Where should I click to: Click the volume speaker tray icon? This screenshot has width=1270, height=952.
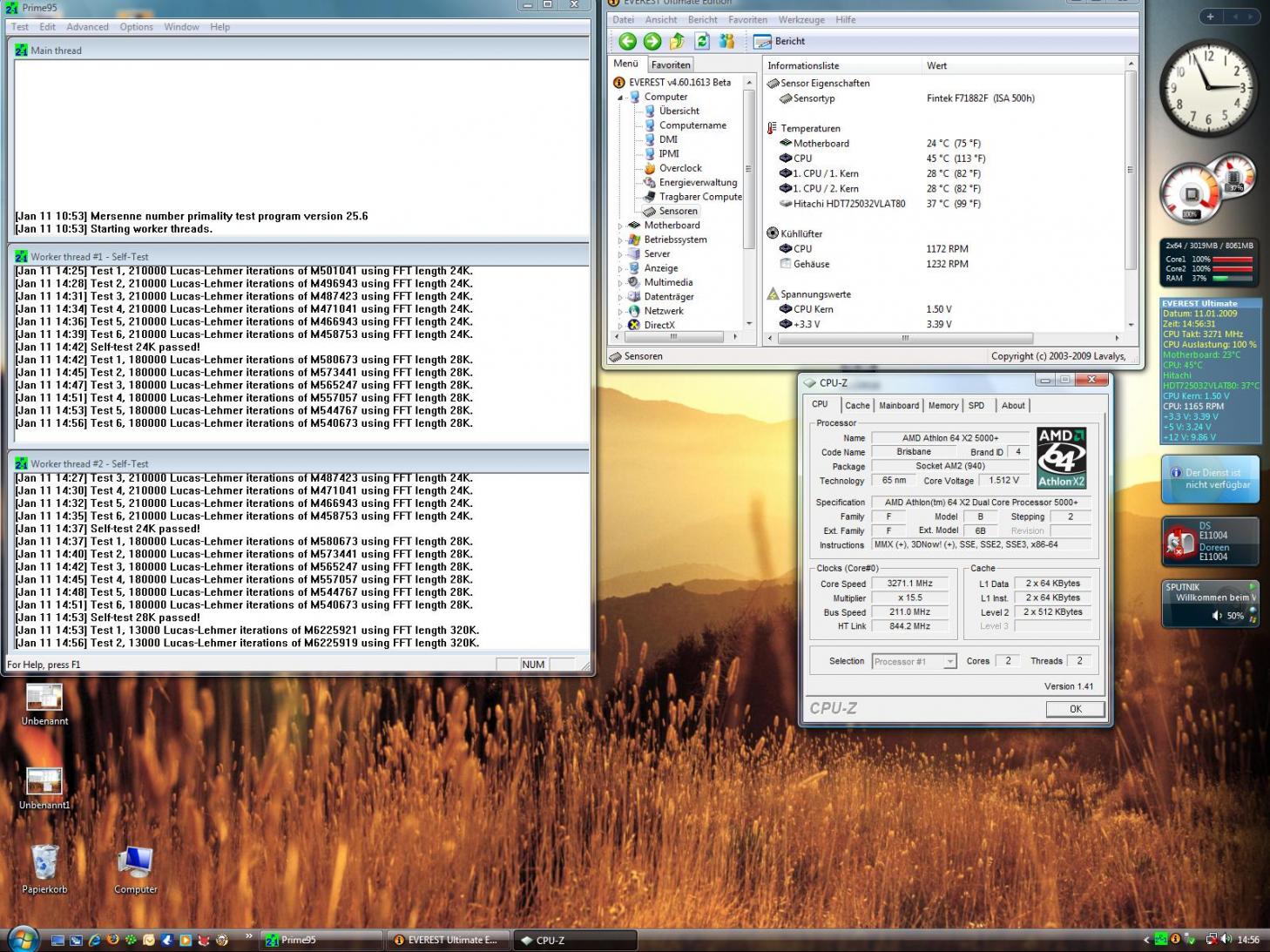click(1226, 939)
